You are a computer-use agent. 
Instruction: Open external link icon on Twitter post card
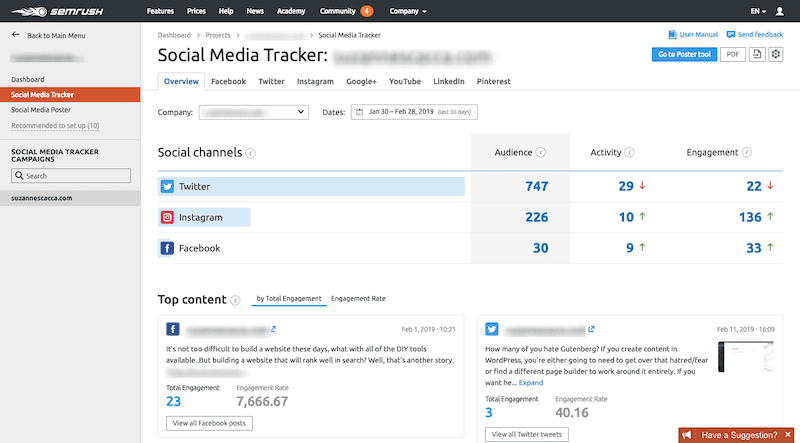click(591, 329)
